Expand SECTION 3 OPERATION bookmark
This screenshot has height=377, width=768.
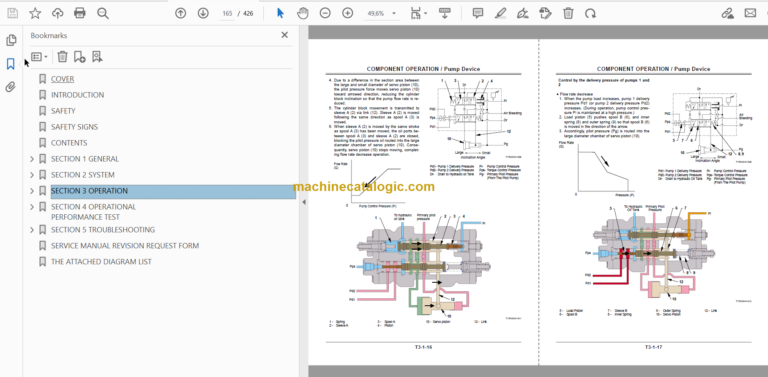click(x=32, y=191)
